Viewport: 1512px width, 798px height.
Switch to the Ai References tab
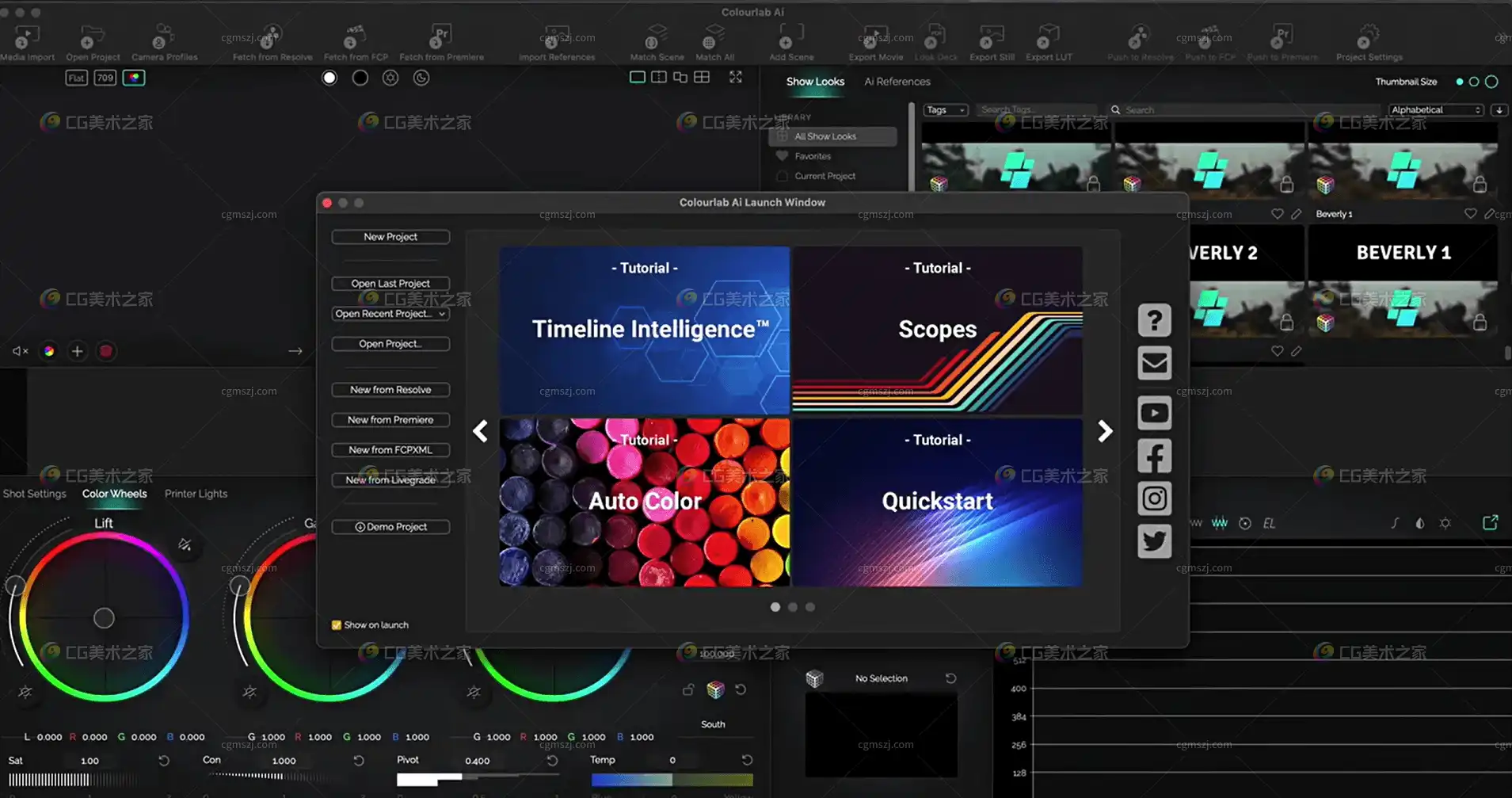tap(897, 82)
